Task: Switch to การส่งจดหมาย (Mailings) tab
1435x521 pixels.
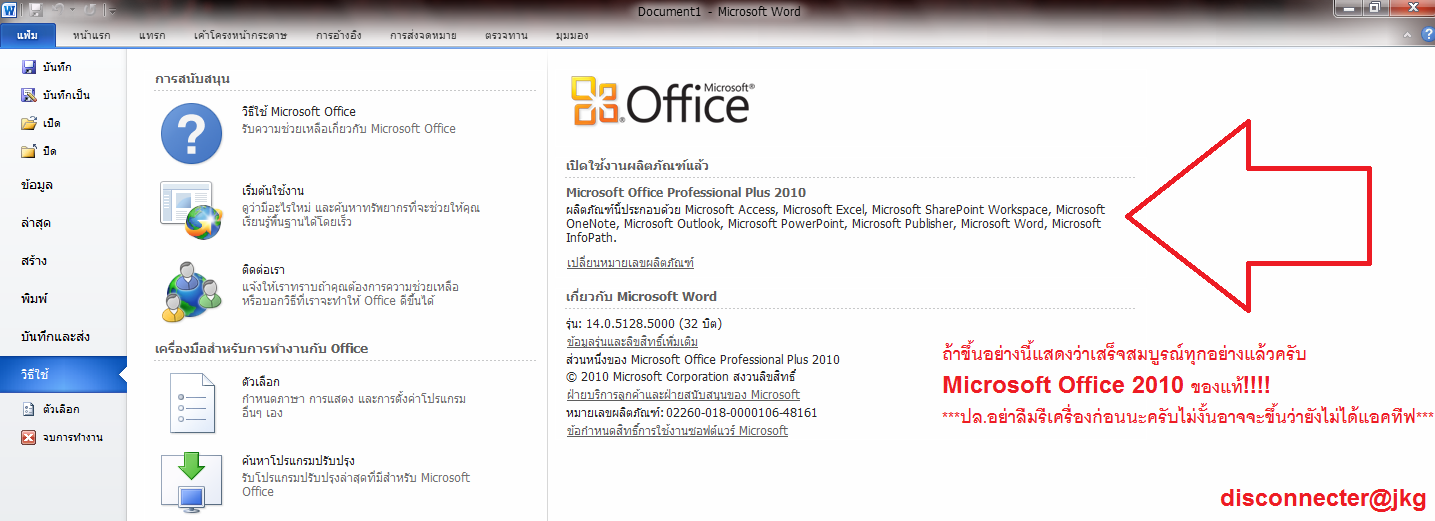Action: coord(425,36)
